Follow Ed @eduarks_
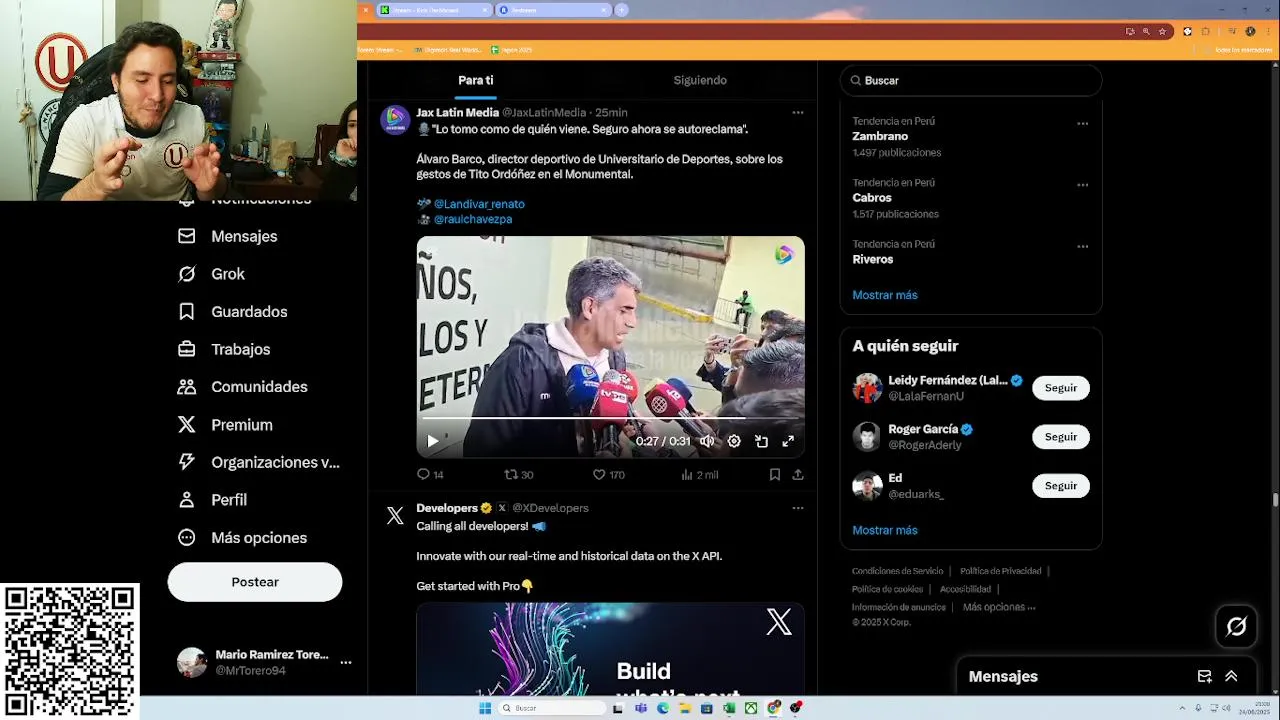This screenshot has height=720, width=1280. (x=1061, y=486)
